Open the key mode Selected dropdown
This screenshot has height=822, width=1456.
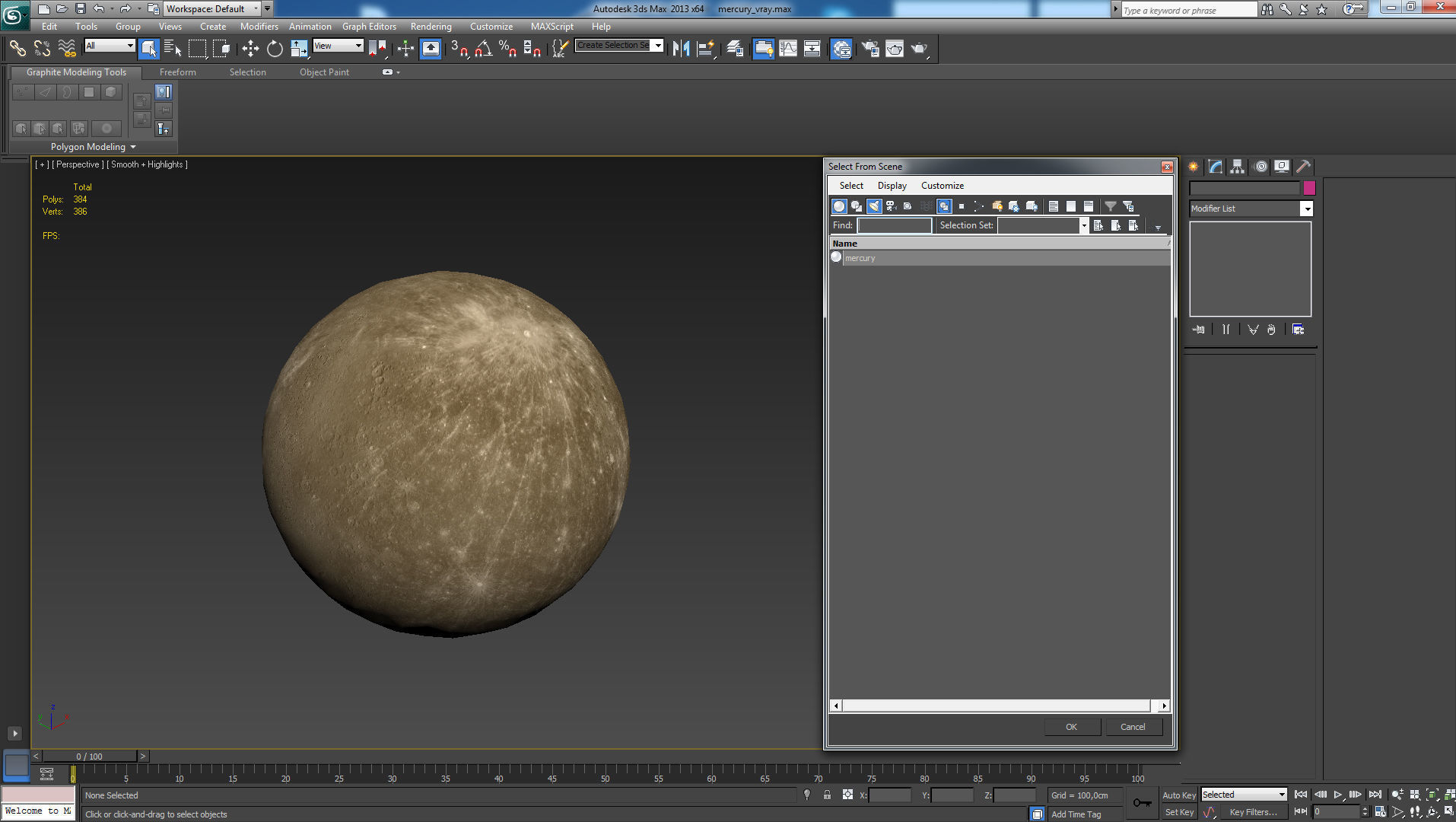point(1244,795)
